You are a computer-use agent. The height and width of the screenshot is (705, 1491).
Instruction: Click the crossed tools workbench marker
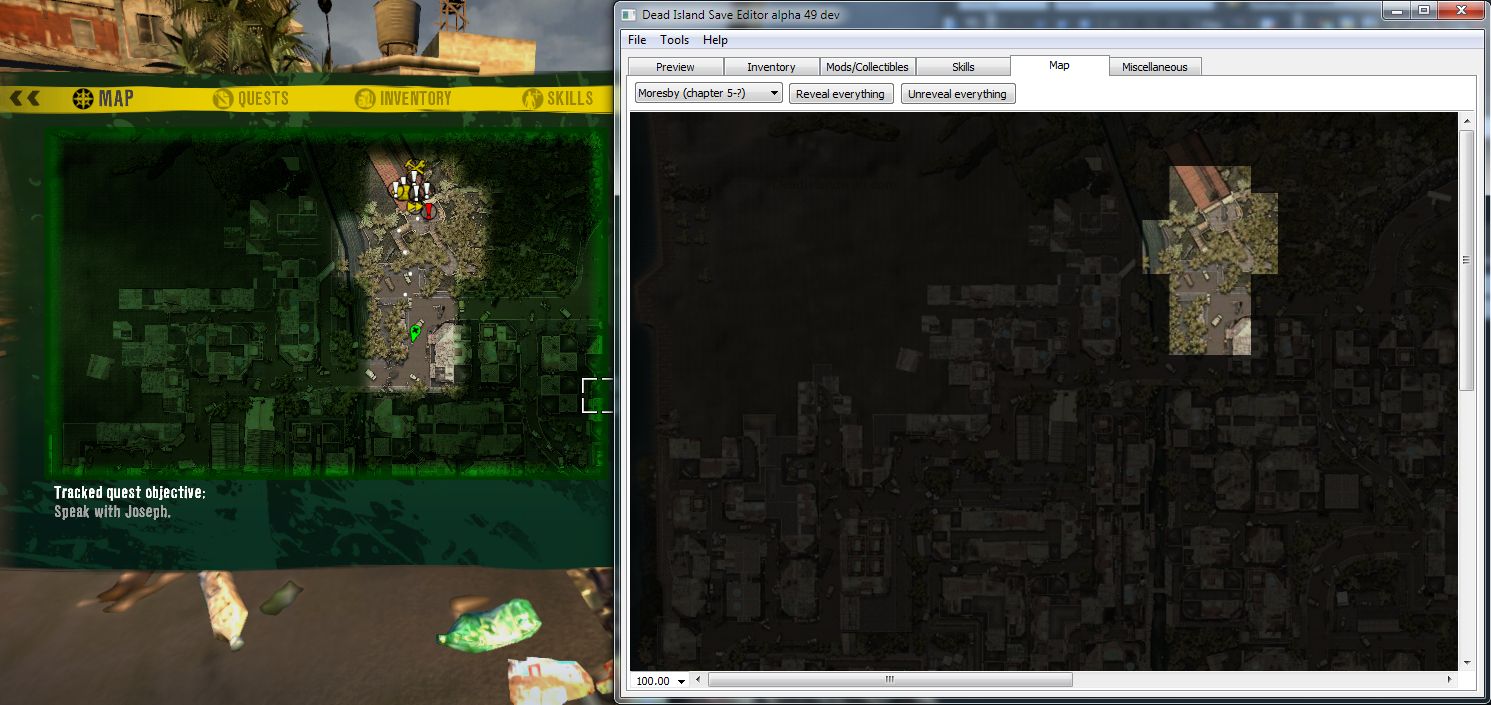point(416,168)
